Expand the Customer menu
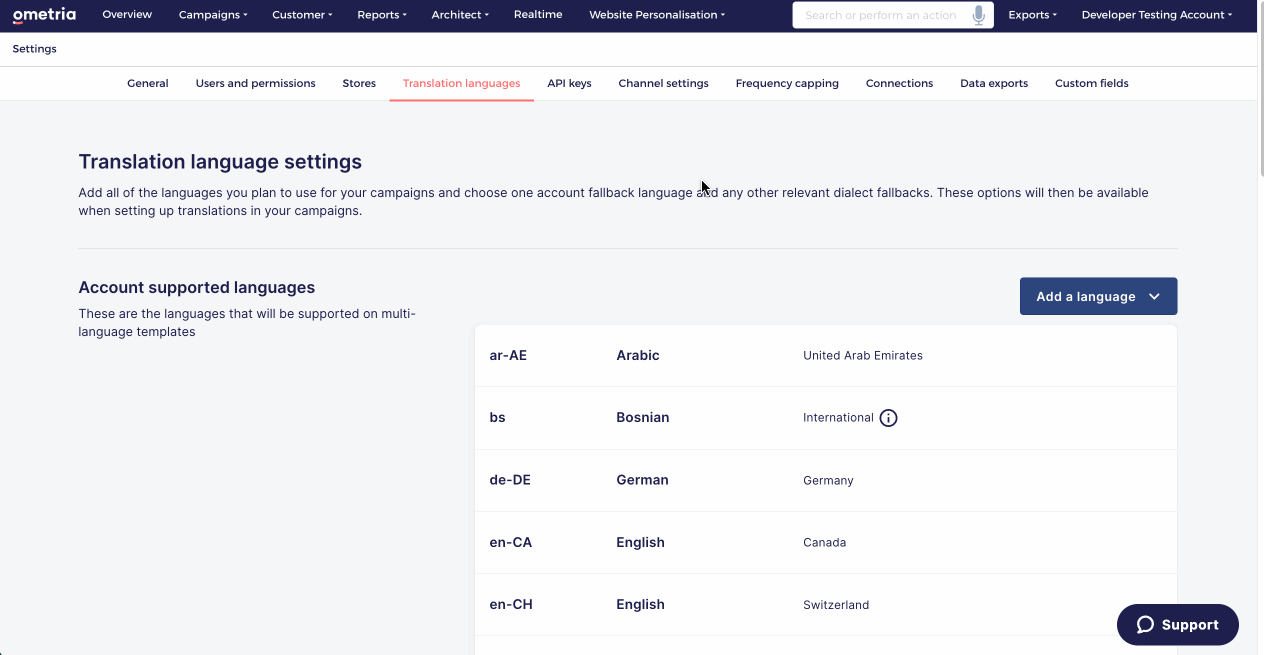The image size is (1264, 655). (x=302, y=15)
